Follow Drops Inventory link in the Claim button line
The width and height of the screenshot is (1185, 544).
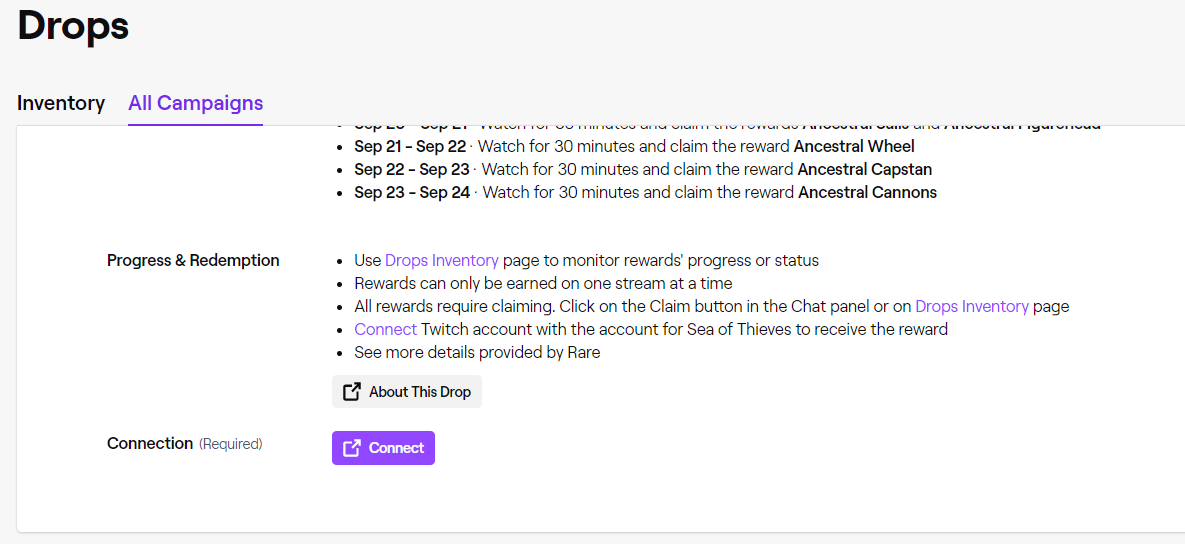(x=971, y=306)
